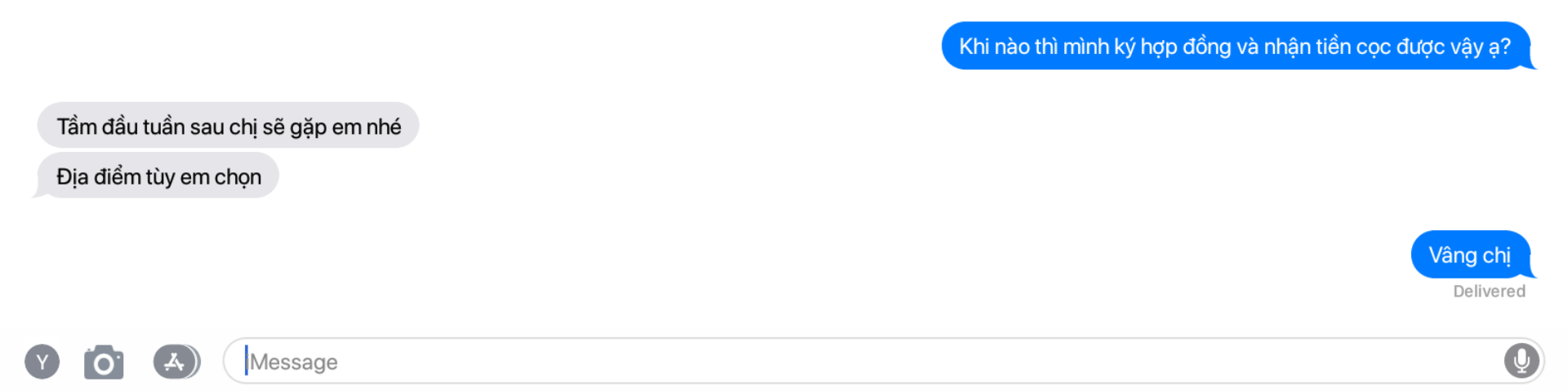Tap the blue "Khi nào thì mình ký hợp đồng" bubble

tap(1236, 46)
